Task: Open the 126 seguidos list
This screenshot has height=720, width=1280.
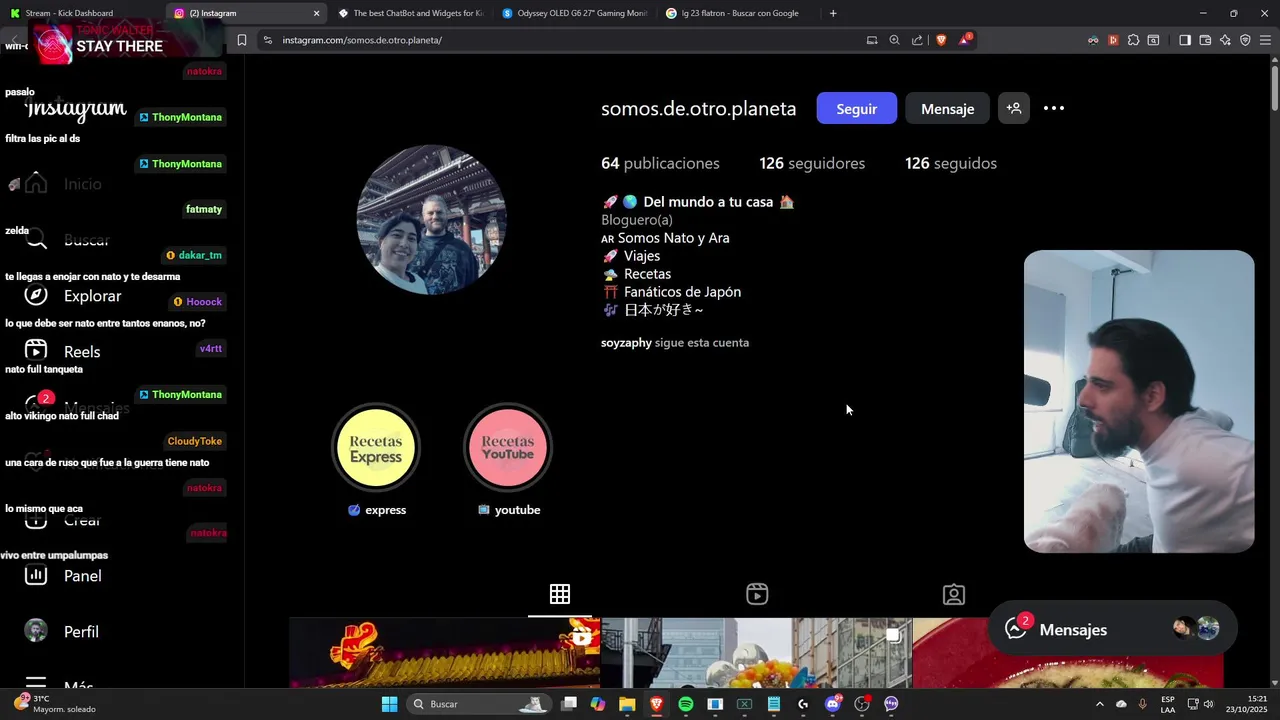Action: 951,163
